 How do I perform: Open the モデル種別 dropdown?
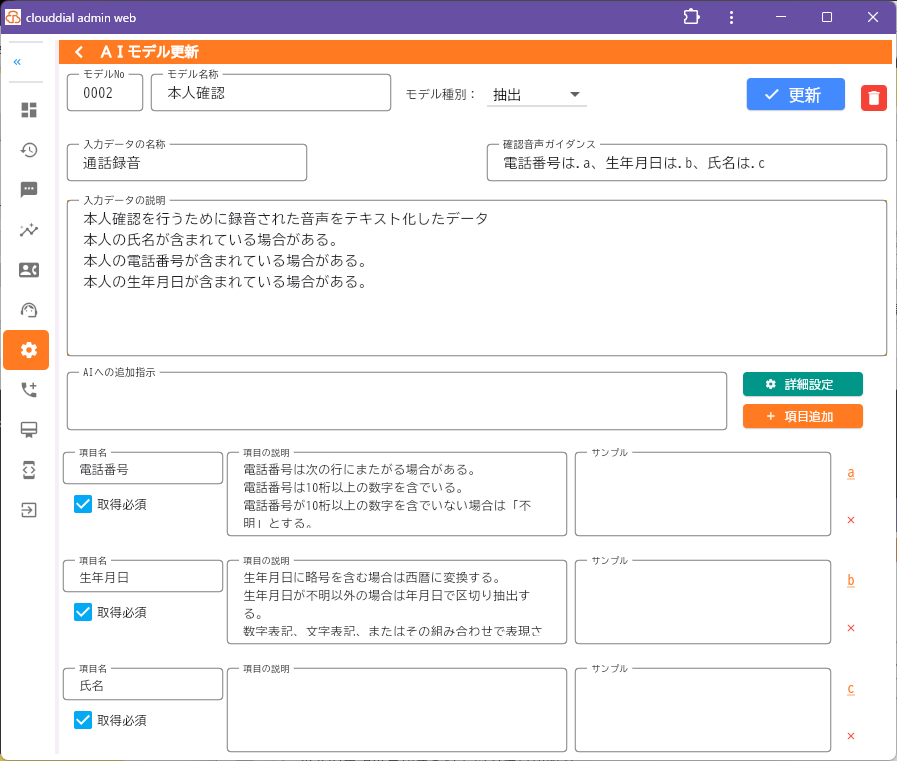pyautogui.click(x=536, y=93)
